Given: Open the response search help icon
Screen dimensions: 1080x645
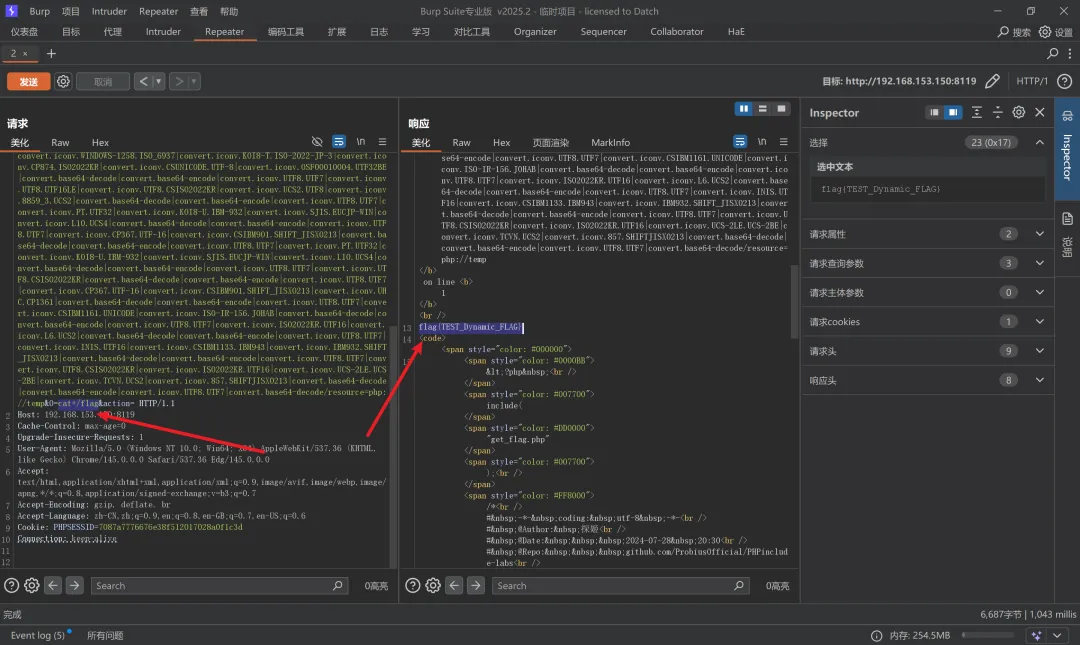Looking at the screenshot, I should tap(413, 586).
